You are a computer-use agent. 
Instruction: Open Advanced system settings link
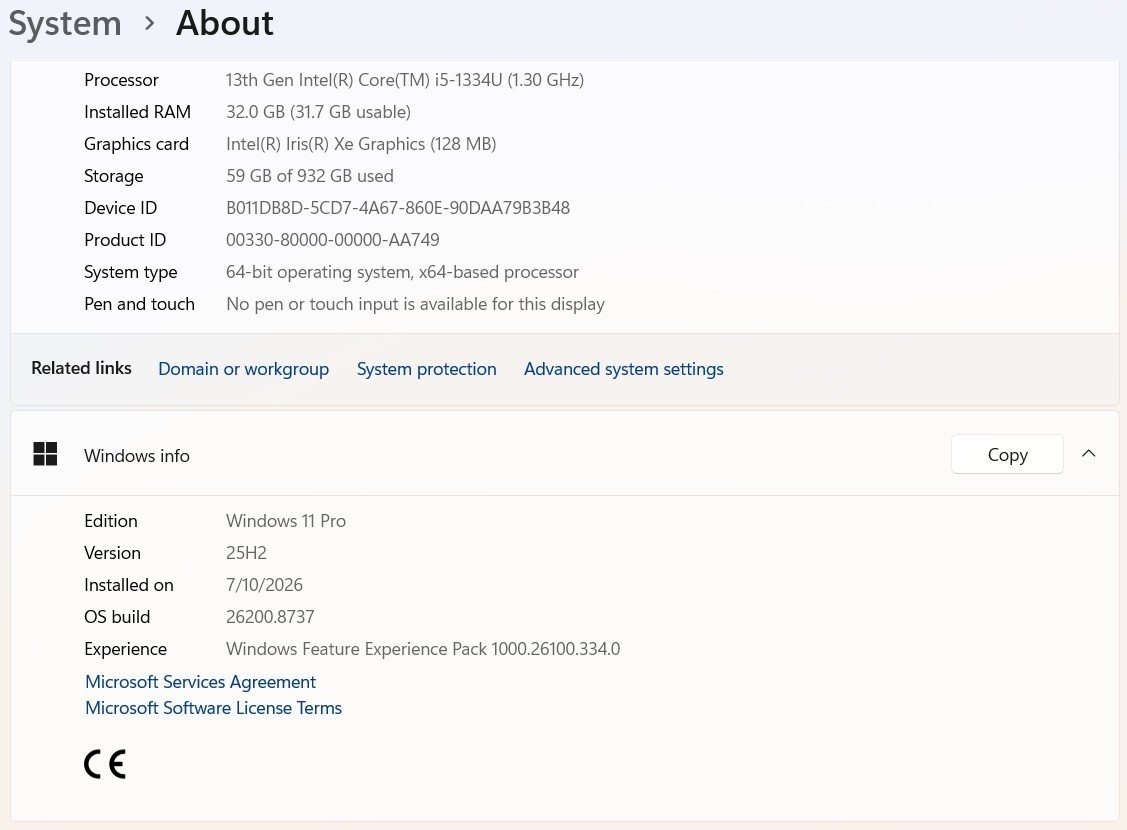coord(623,369)
